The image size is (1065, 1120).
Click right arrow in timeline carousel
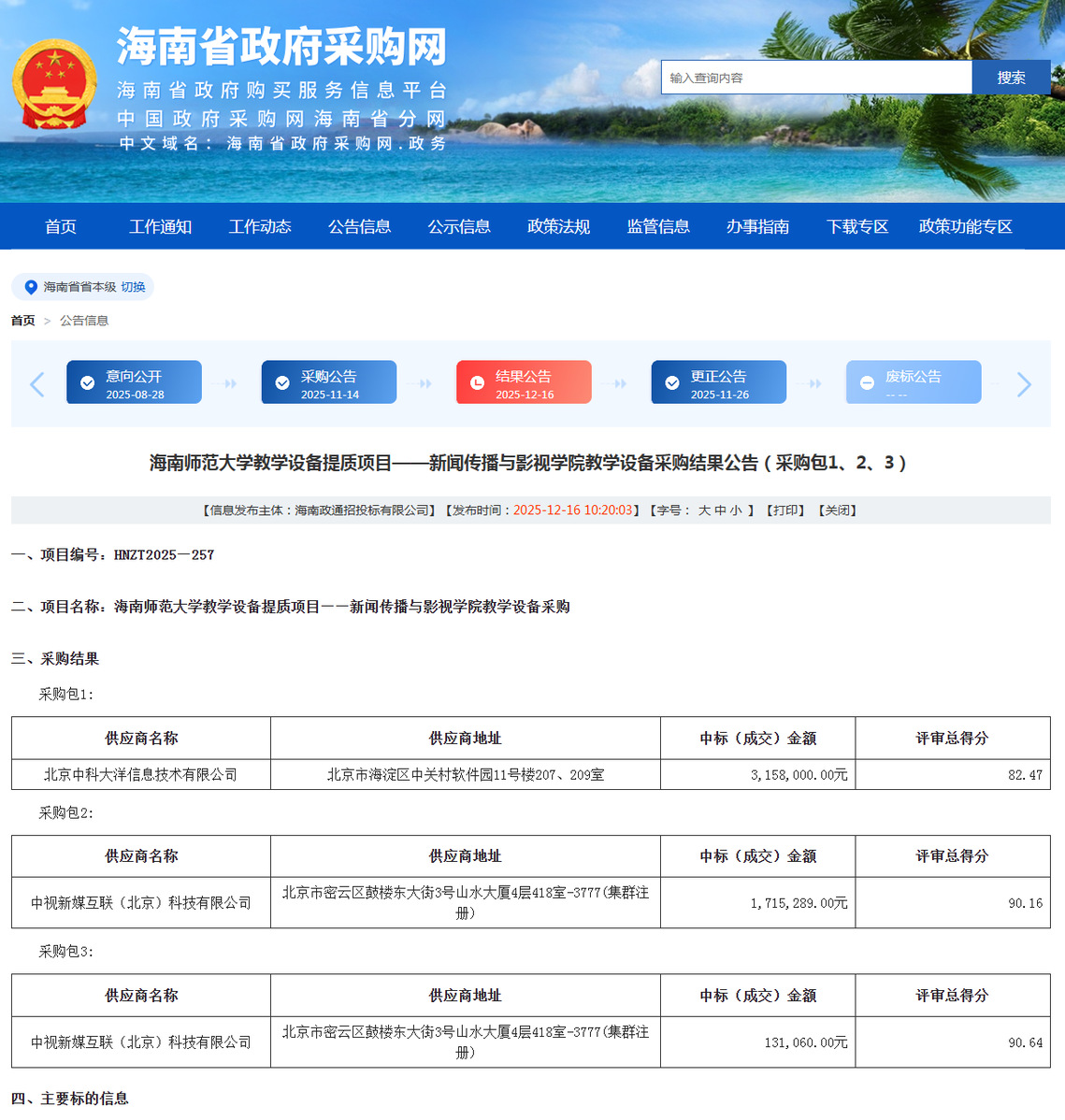pos(1024,383)
